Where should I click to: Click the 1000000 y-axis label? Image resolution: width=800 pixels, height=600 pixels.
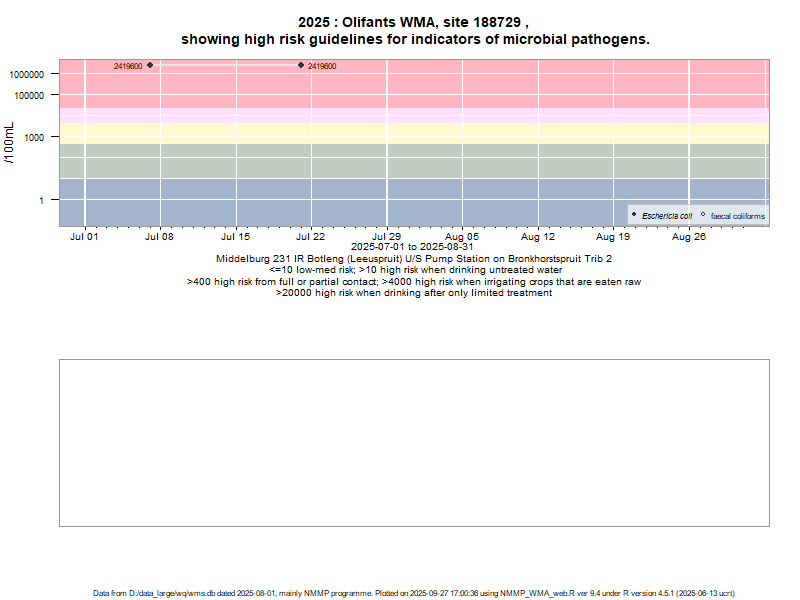[35, 75]
